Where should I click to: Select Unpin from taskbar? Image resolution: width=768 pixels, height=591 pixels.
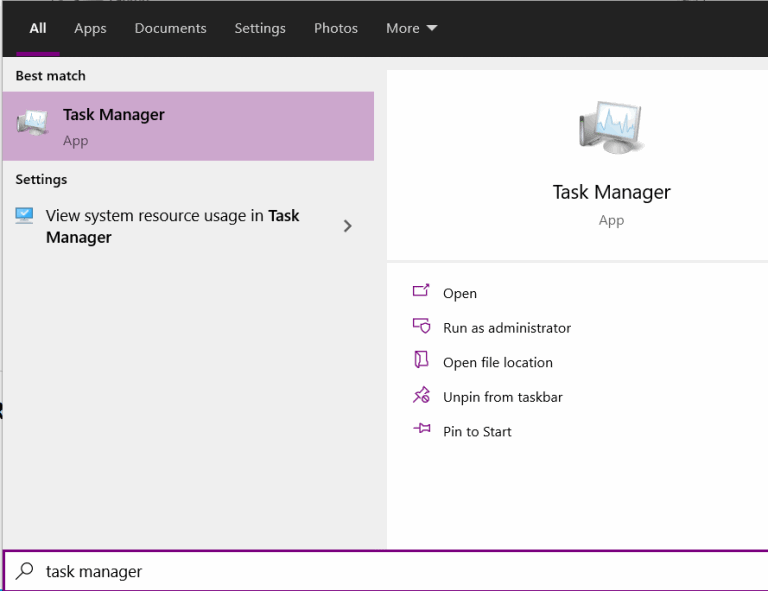(x=503, y=397)
